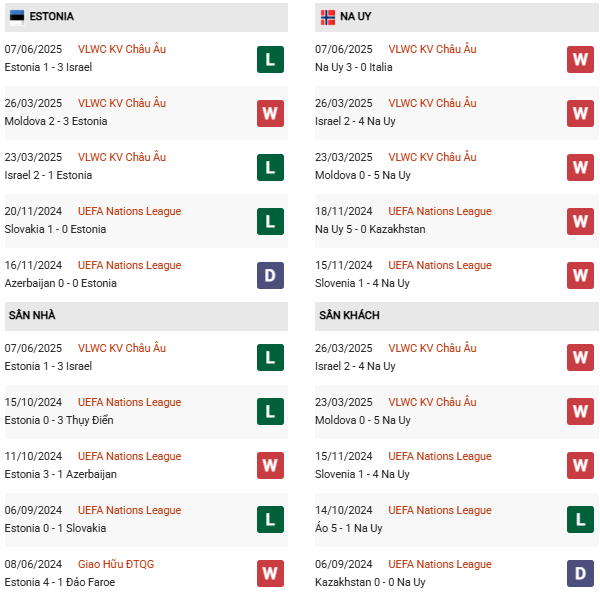The image size is (600, 596).
Task: Select the NA UY section header
Action: click(356, 17)
